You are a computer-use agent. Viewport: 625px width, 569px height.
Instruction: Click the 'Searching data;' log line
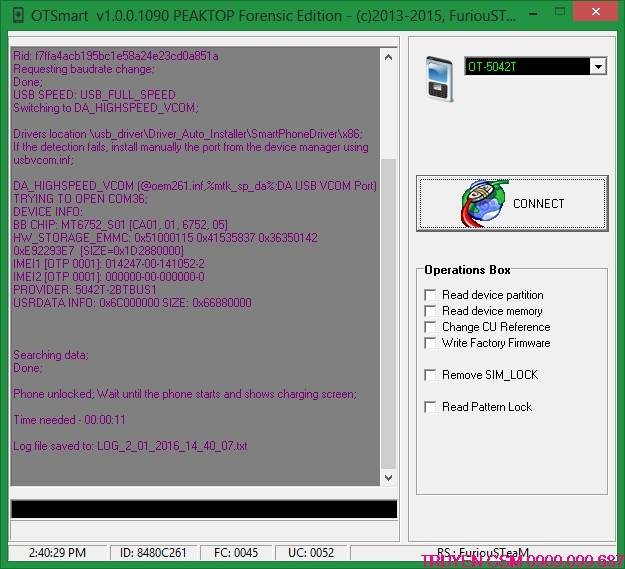coord(51,355)
